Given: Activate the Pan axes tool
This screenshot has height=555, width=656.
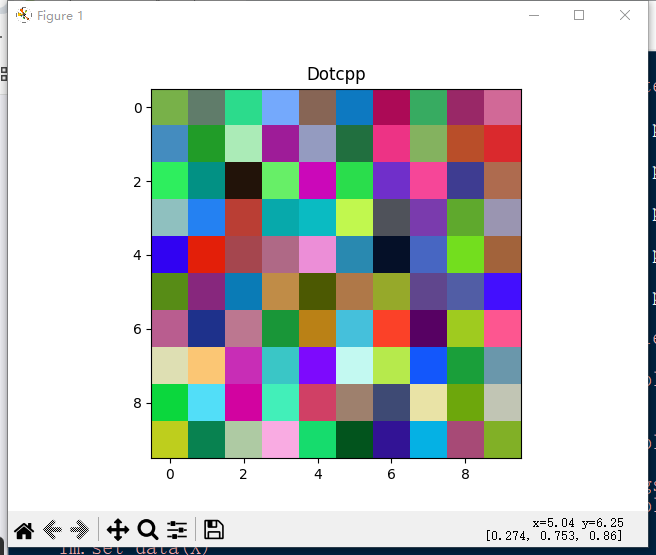Looking at the screenshot, I should tap(118, 530).
